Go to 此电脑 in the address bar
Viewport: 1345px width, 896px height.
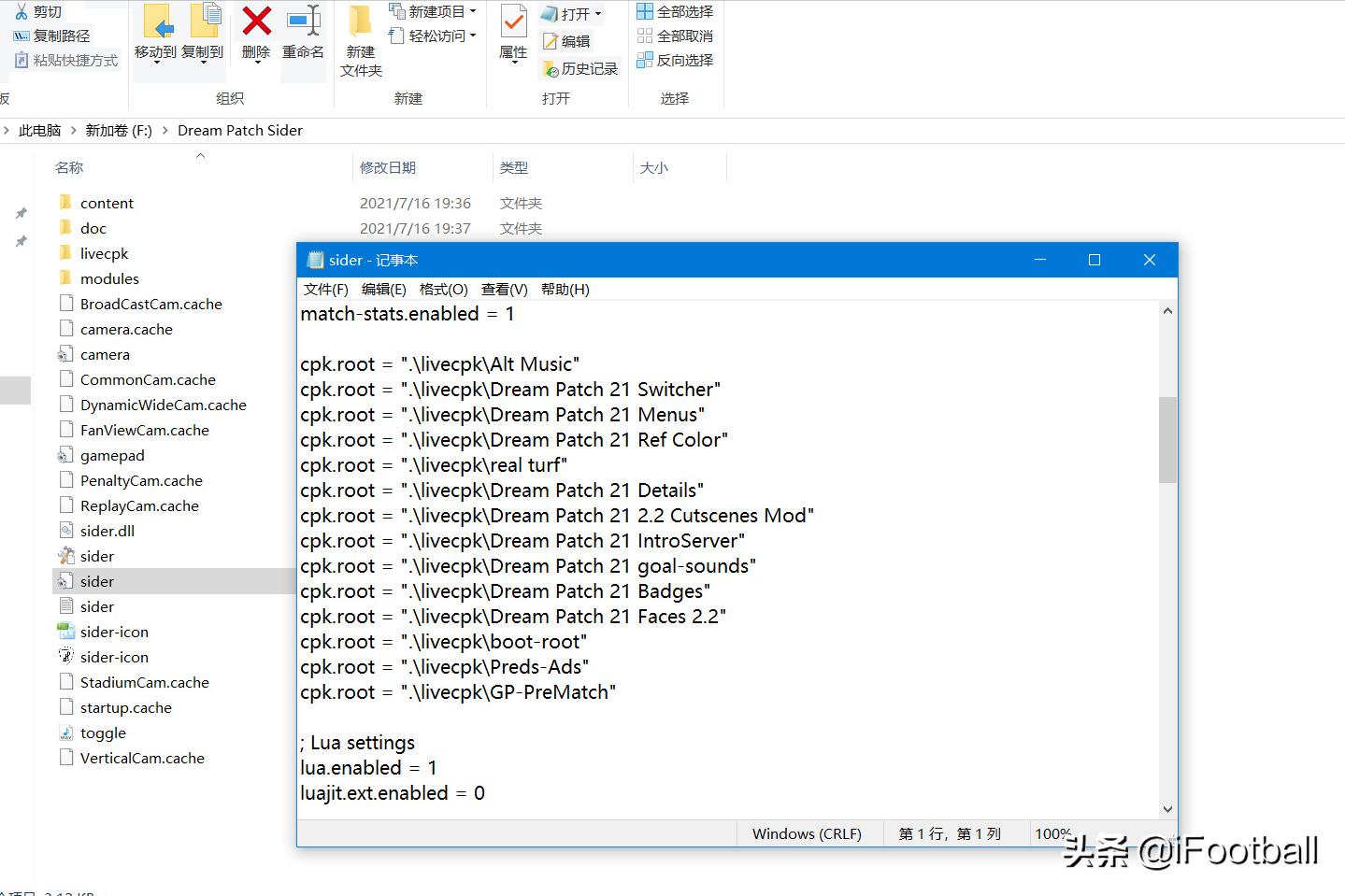[39, 131]
